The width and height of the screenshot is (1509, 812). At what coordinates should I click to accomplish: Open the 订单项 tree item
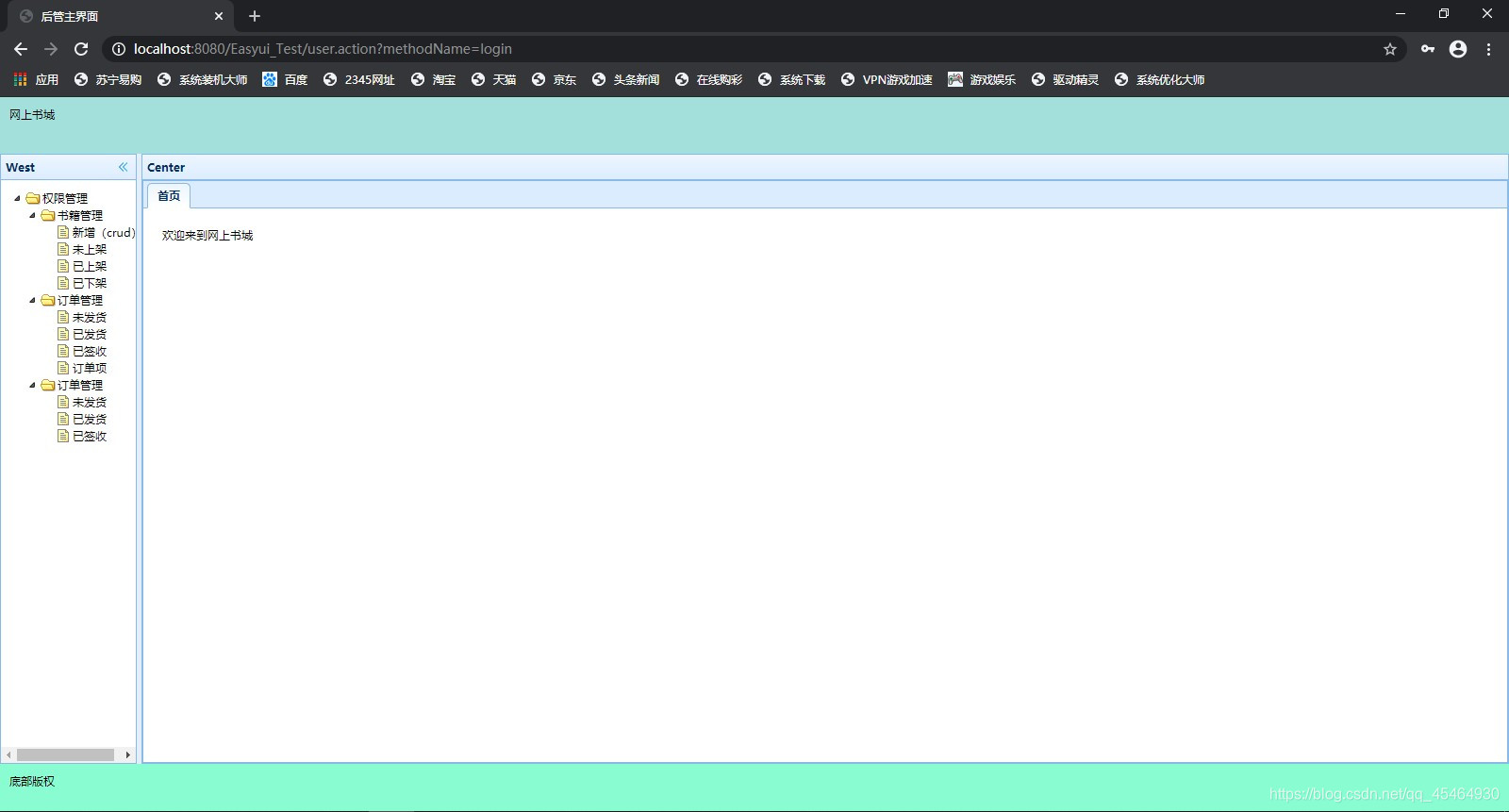click(90, 368)
